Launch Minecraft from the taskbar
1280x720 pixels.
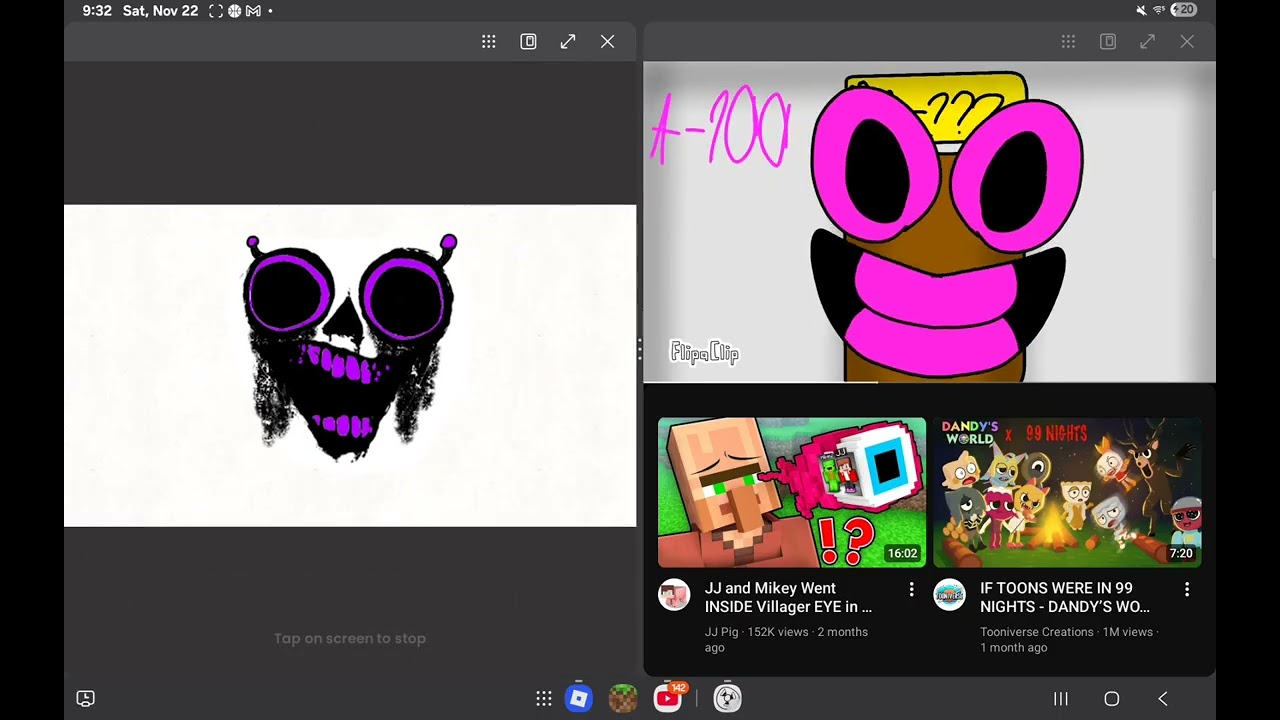623,698
